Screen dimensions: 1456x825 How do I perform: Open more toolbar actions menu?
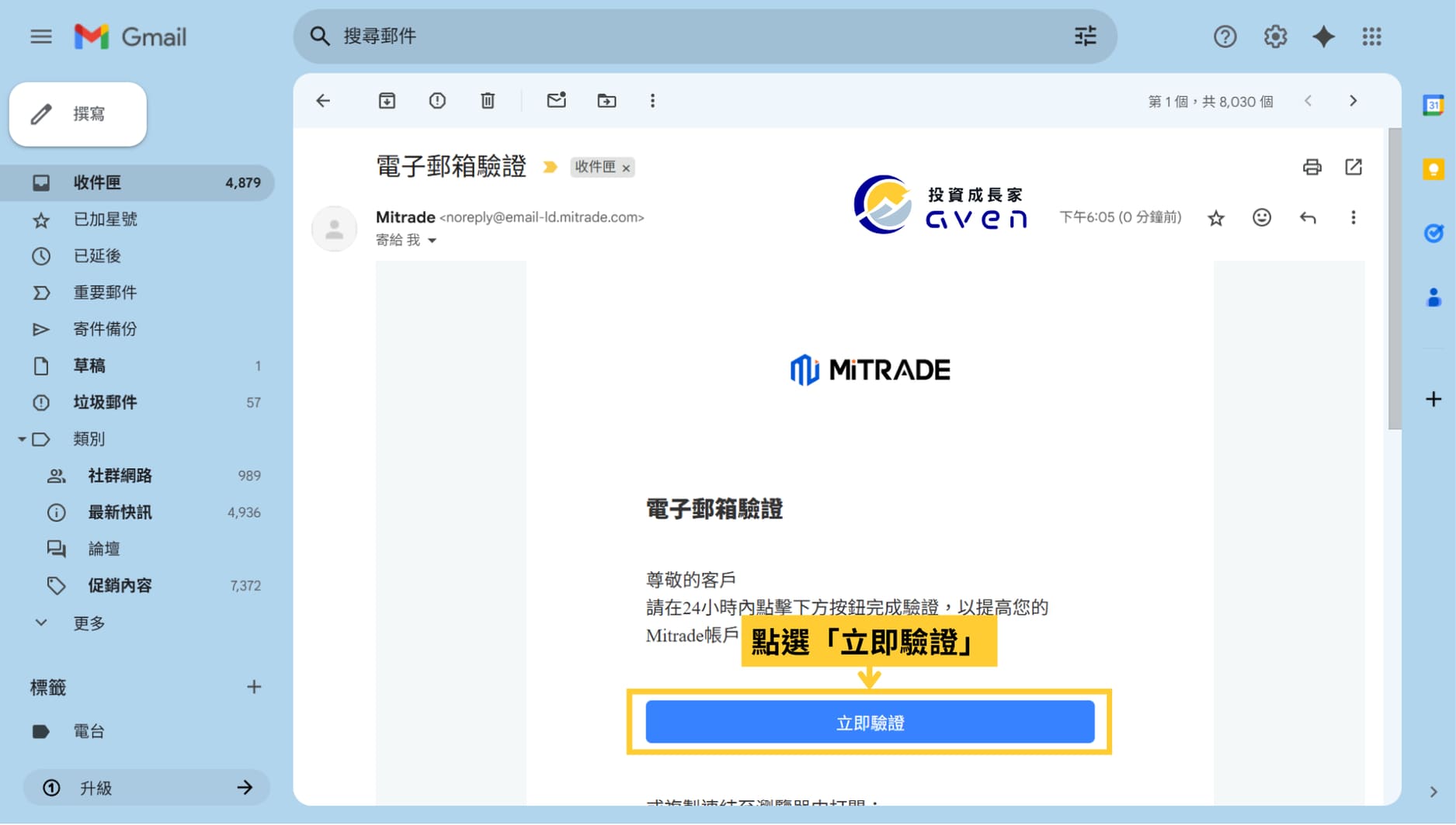pos(652,101)
